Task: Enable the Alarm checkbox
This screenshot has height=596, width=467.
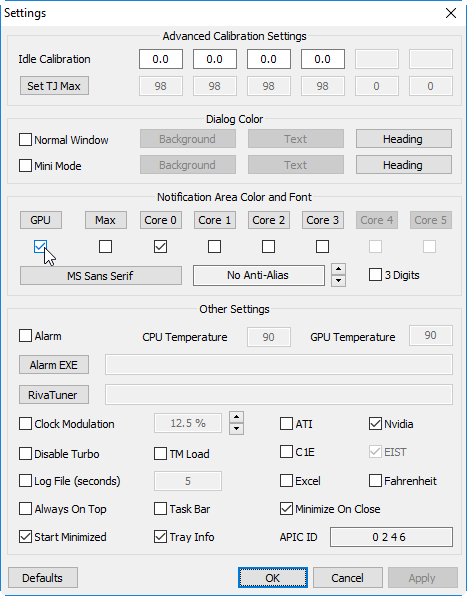Action: (25, 336)
